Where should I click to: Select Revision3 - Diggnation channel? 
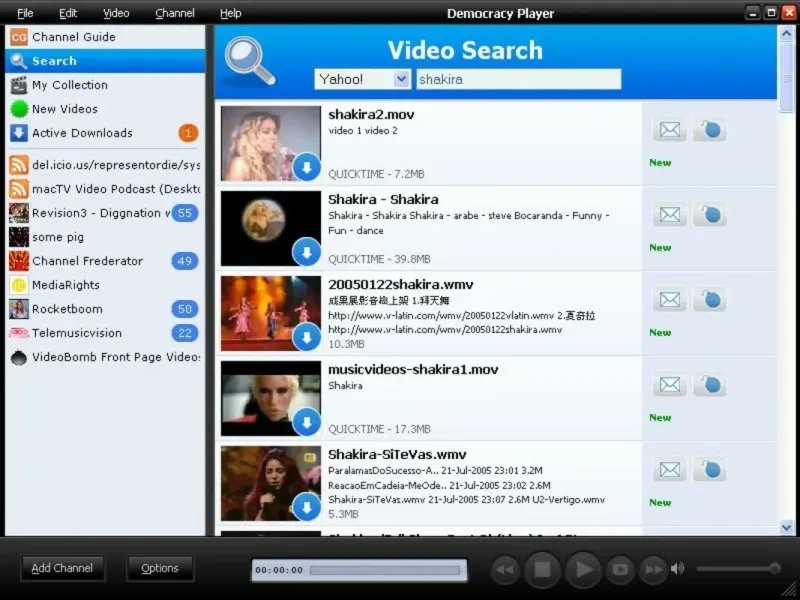[x=105, y=213]
